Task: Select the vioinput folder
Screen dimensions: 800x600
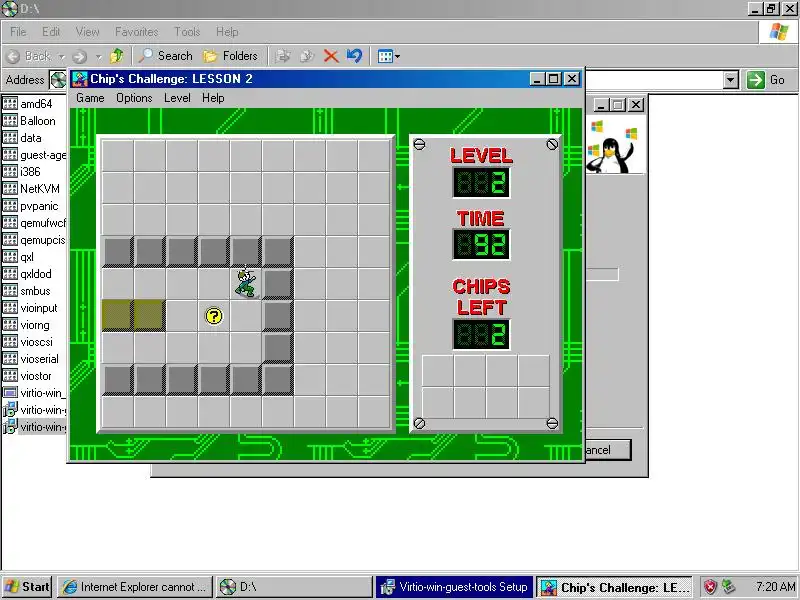Action: point(31,308)
